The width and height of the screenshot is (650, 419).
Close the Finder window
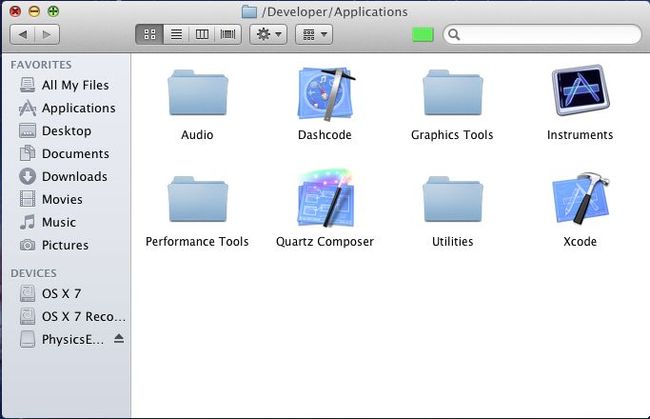click(15, 11)
